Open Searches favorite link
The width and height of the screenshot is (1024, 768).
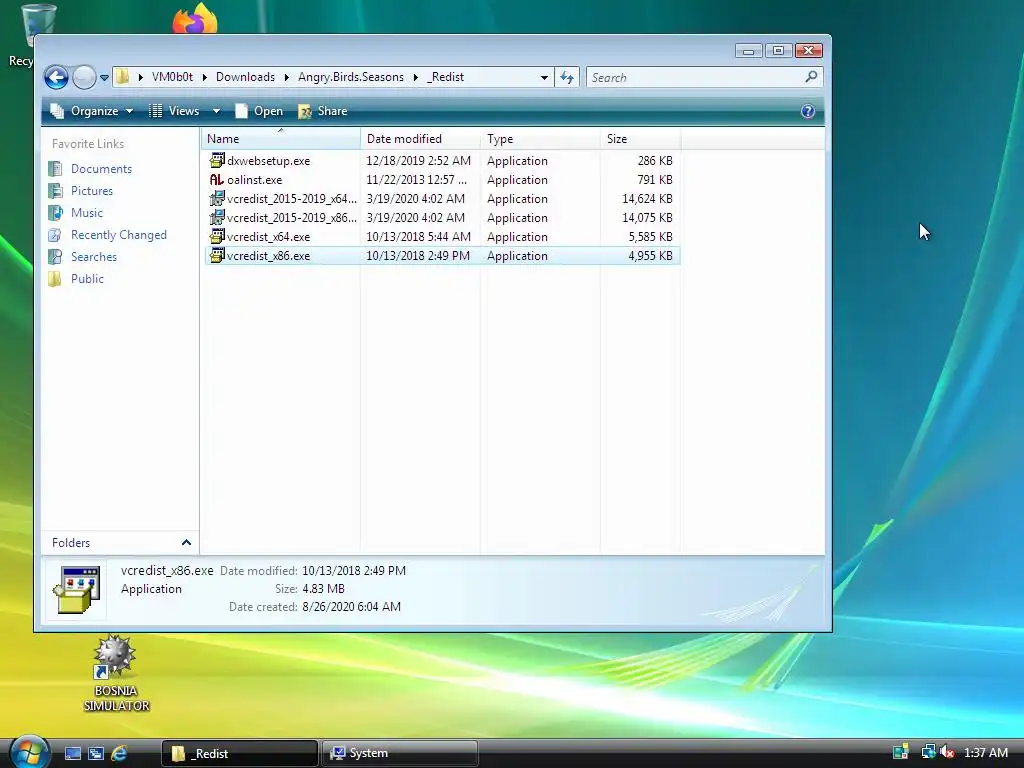click(93, 257)
